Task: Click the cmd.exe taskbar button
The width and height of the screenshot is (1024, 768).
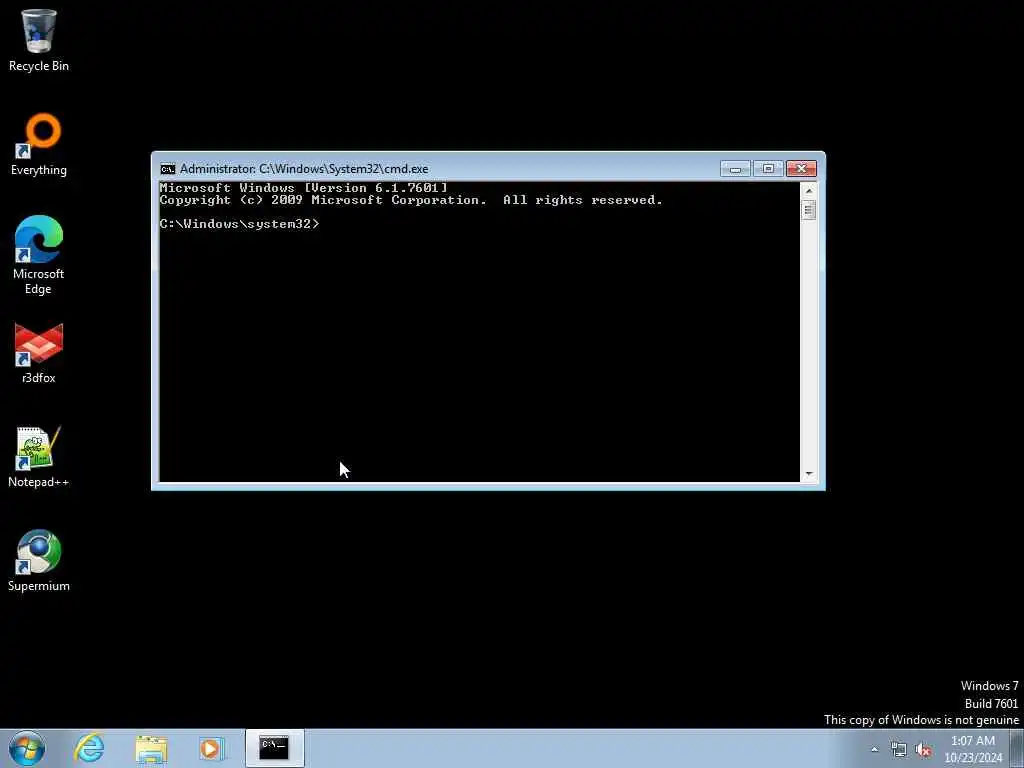Action: pos(274,748)
